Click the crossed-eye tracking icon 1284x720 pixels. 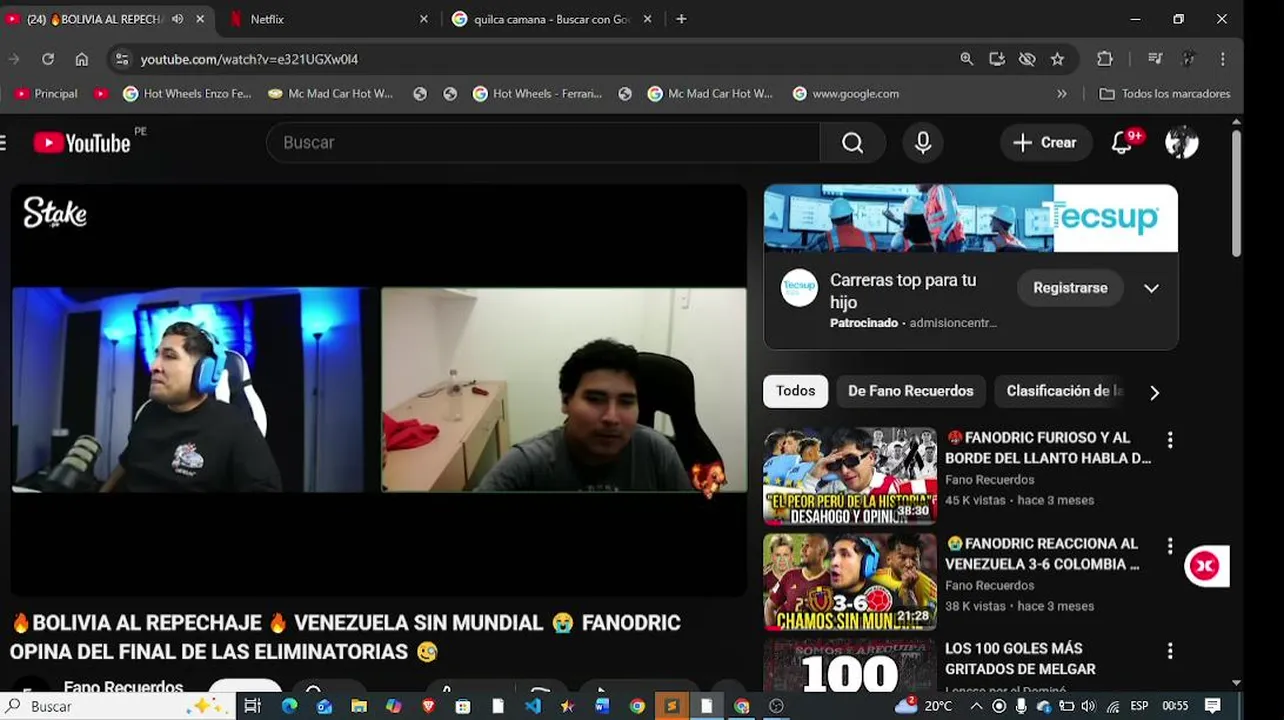[1027, 59]
